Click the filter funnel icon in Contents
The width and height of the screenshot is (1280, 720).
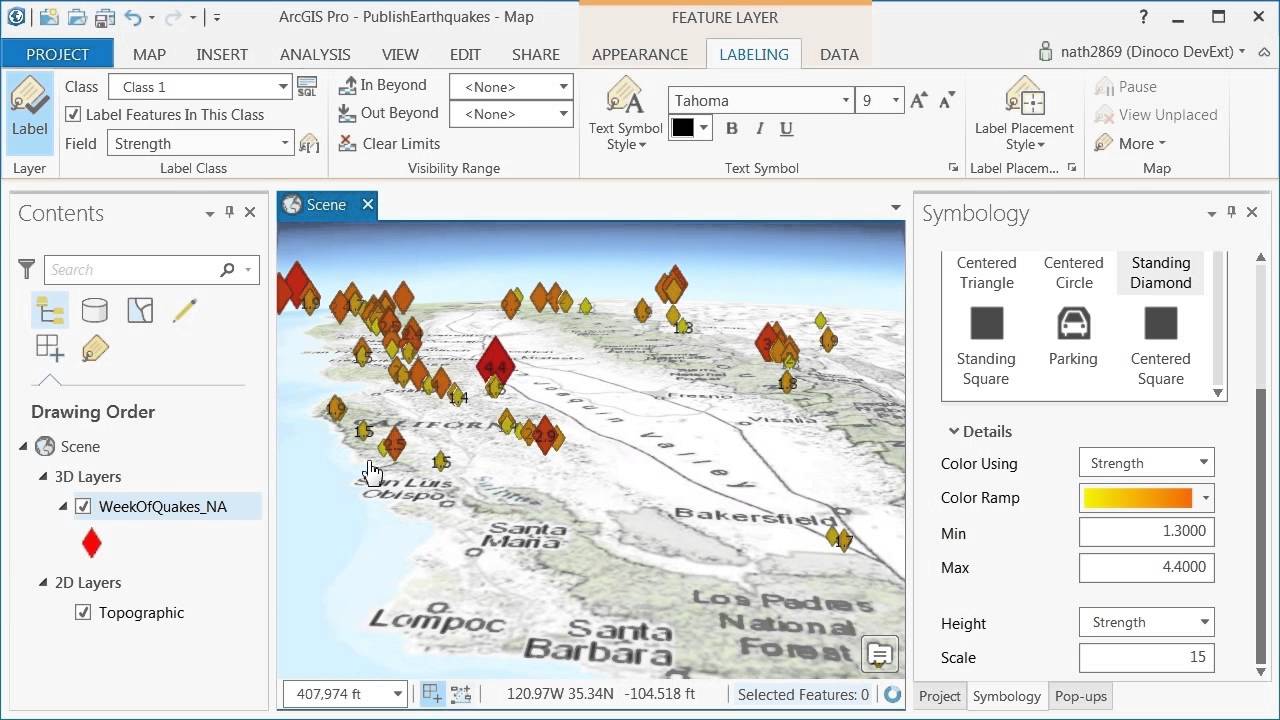[x=27, y=269]
